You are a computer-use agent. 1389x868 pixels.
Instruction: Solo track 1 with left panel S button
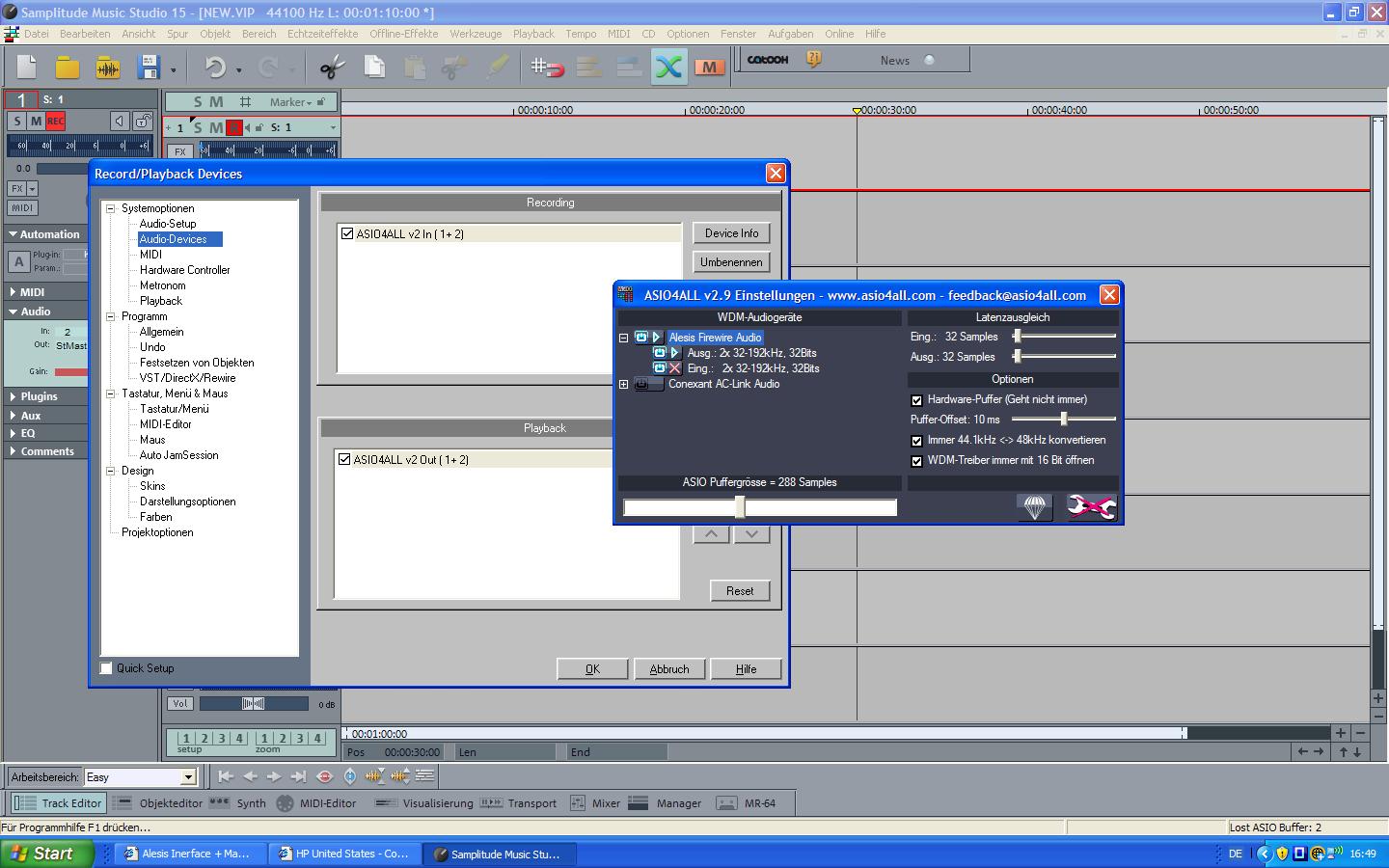17,121
